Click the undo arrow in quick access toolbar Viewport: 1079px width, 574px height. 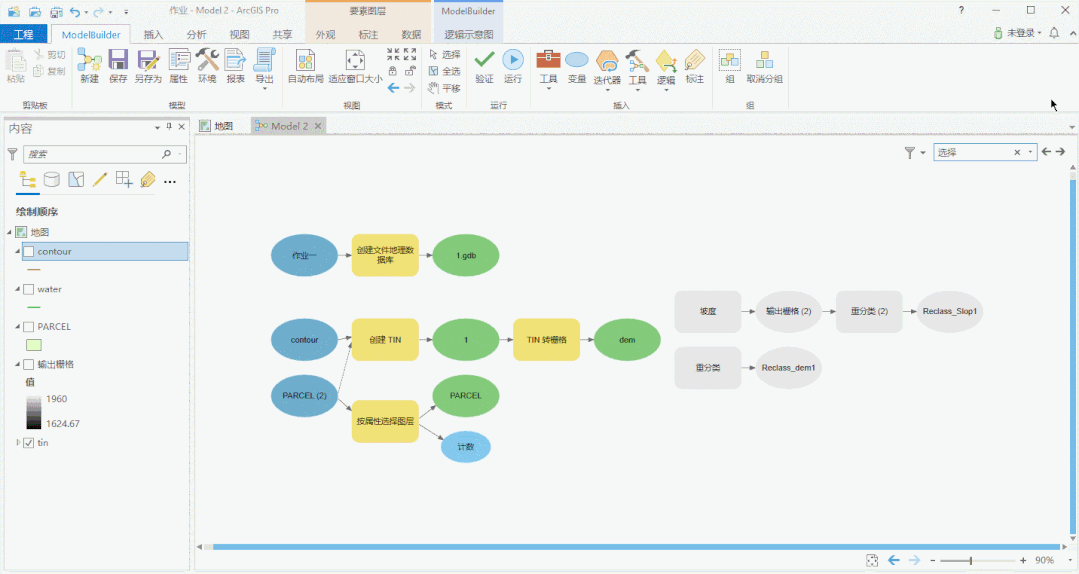point(75,12)
